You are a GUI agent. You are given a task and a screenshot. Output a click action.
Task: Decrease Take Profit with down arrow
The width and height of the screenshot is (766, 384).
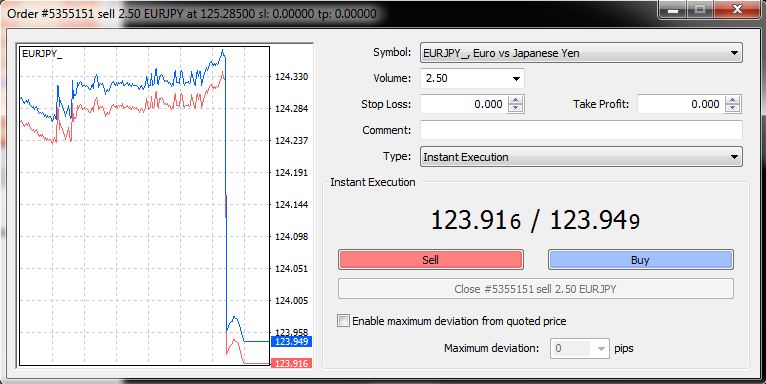pyautogui.click(x=732, y=108)
